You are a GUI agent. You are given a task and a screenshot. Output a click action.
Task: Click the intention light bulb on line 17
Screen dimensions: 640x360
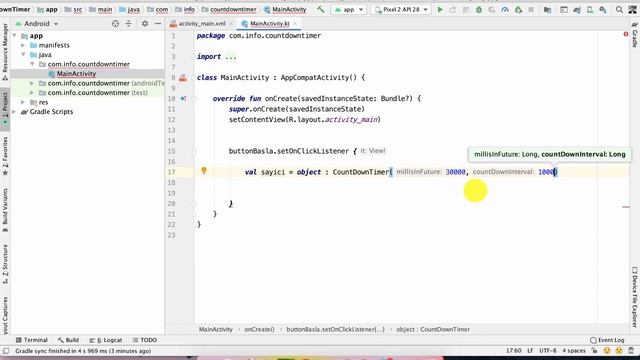[x=204, y=171]
